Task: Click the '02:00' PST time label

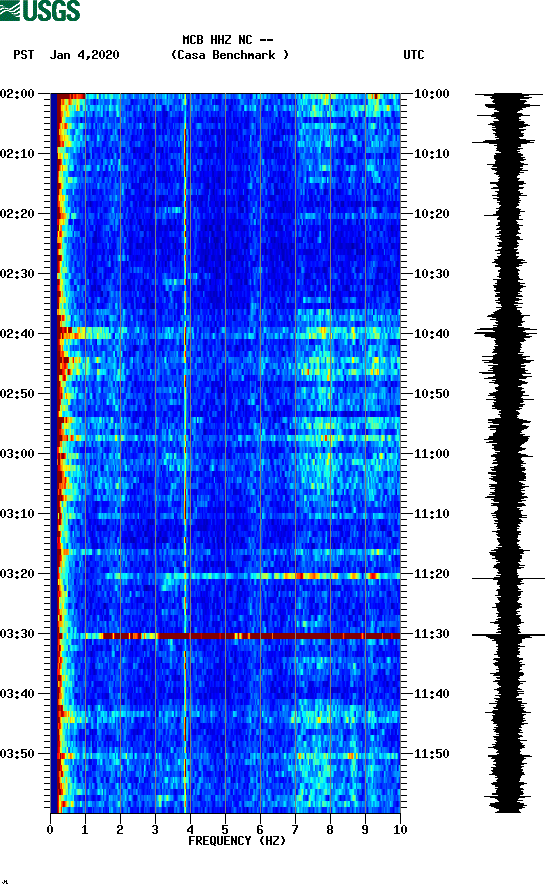Action: click(17, 93)
